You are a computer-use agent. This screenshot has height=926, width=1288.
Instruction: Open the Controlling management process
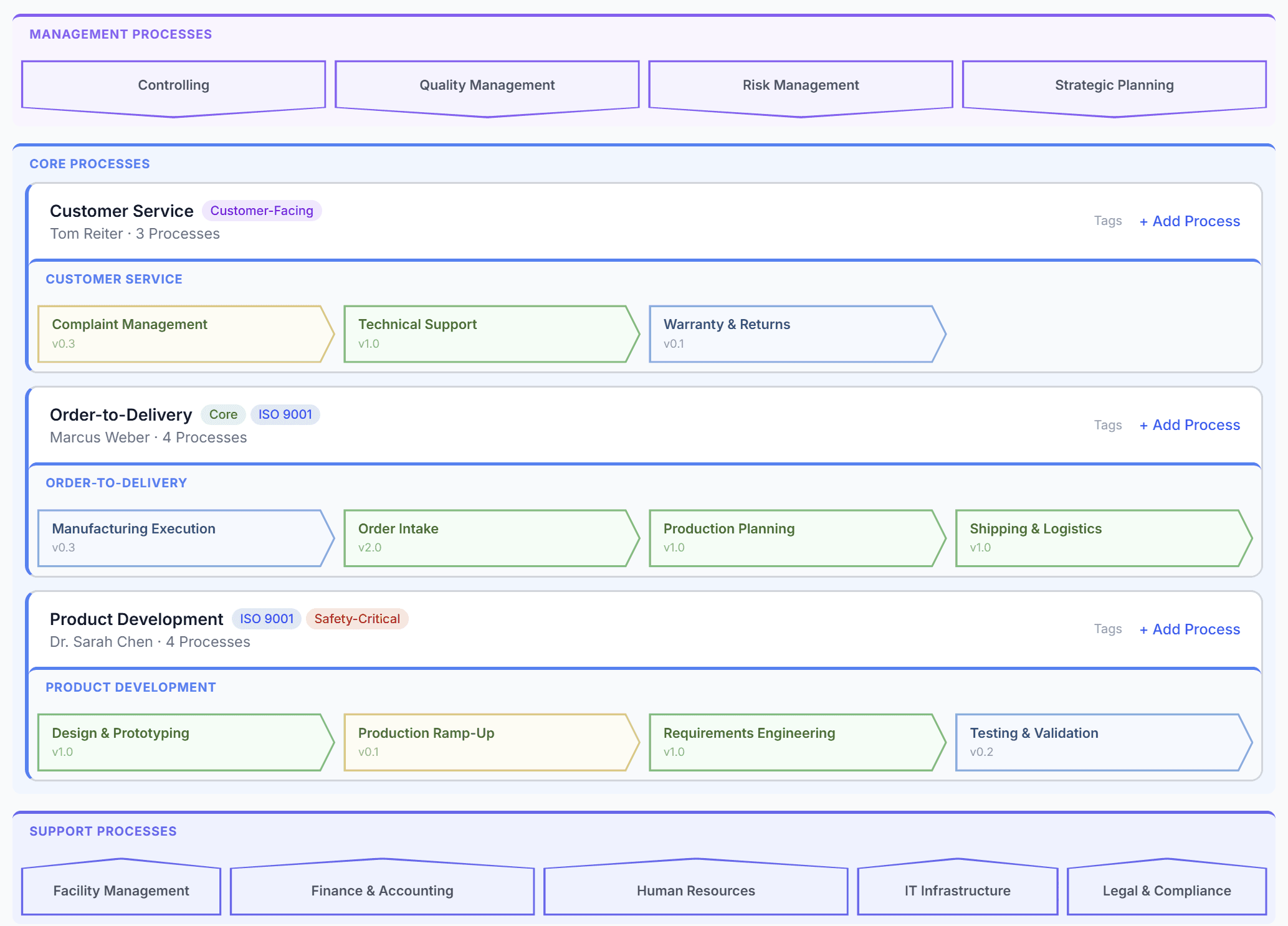[x=173, y=85]
